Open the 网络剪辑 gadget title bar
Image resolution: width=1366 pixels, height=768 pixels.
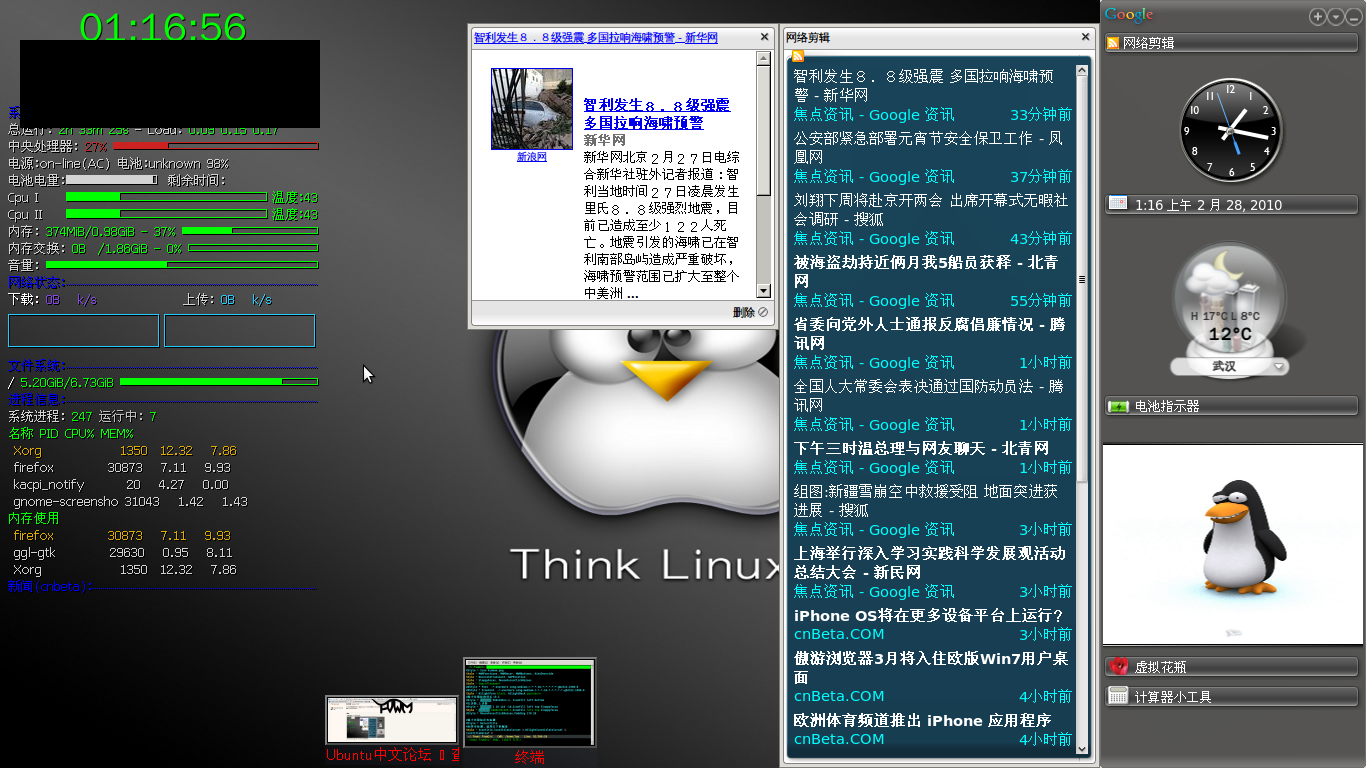[x=1231, y=43]
